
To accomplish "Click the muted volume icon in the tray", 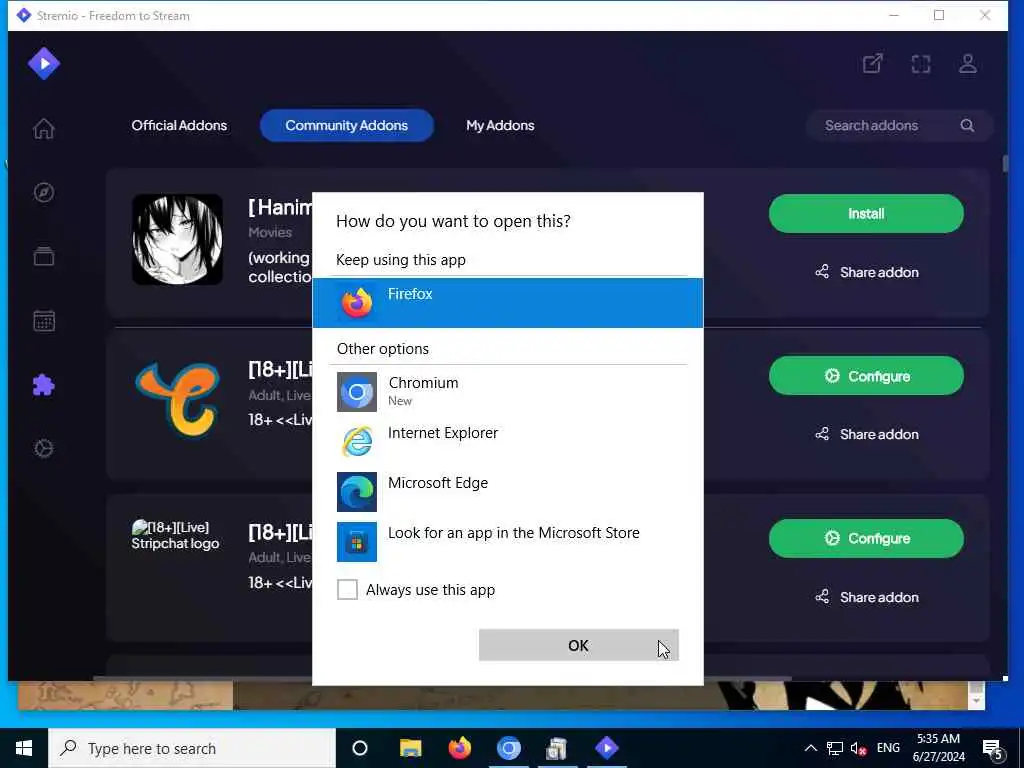I will (x=858, y=748).
